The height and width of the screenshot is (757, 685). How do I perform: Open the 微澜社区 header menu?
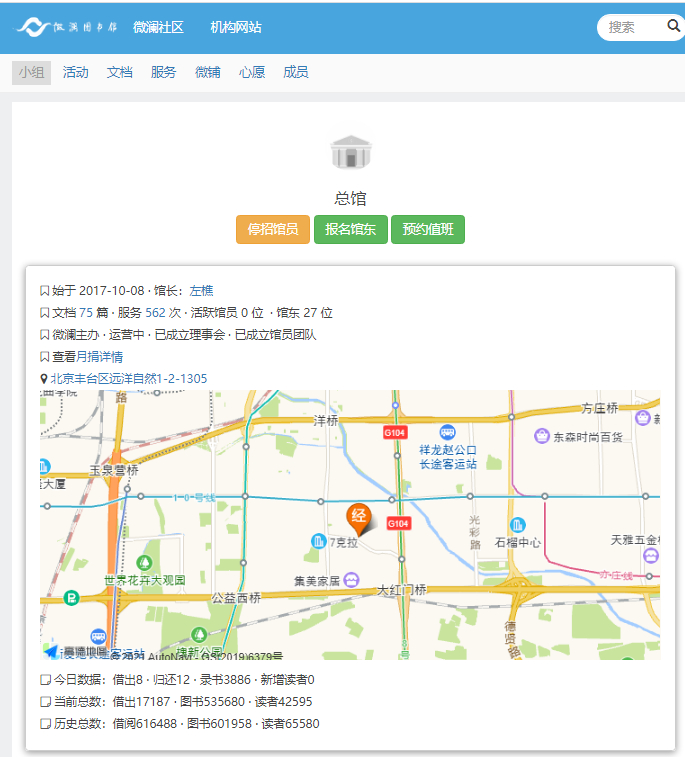[158, 27]
